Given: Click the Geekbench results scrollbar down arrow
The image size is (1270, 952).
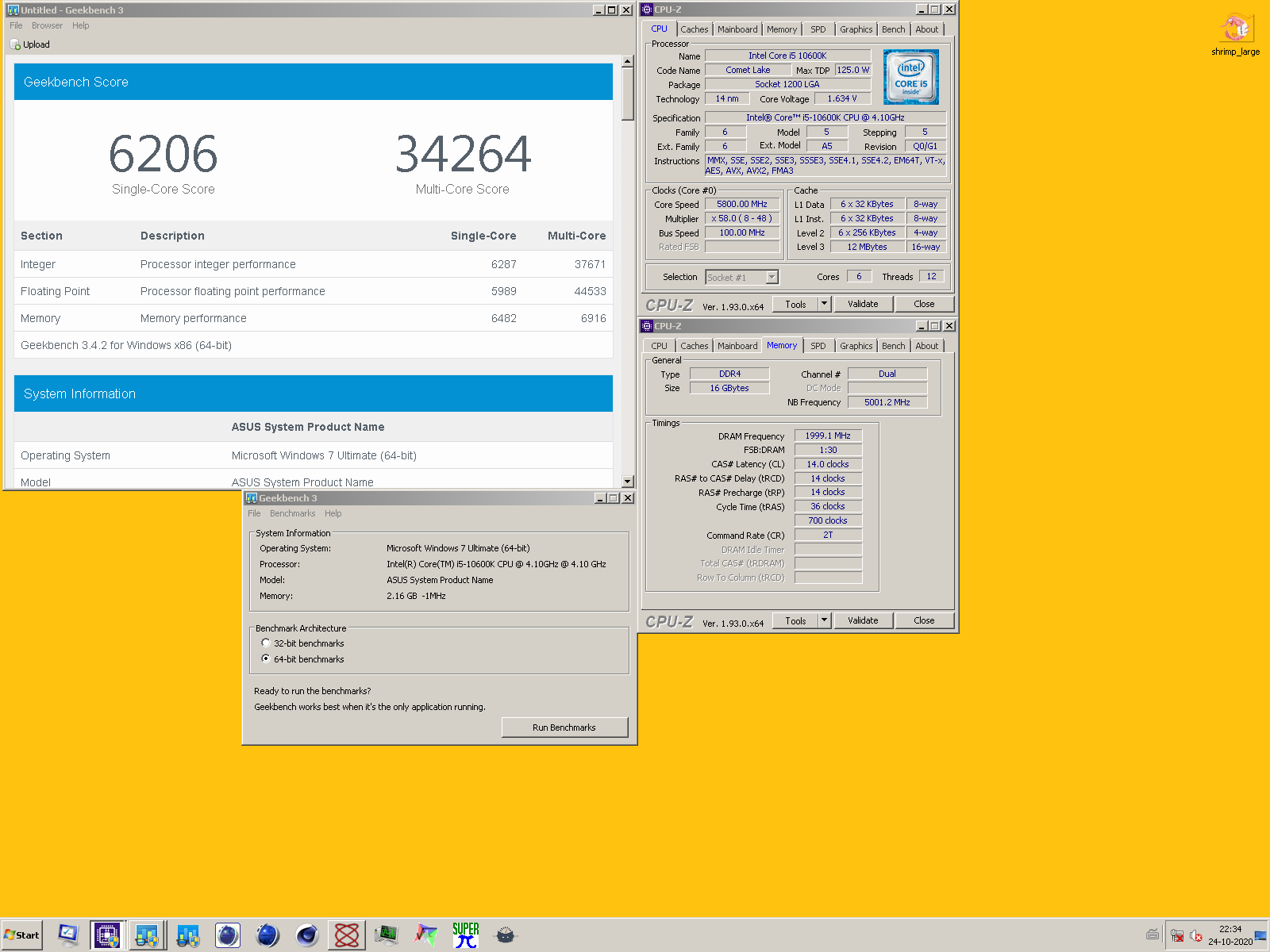Looking at the screenshot, I should click(628, 482).
